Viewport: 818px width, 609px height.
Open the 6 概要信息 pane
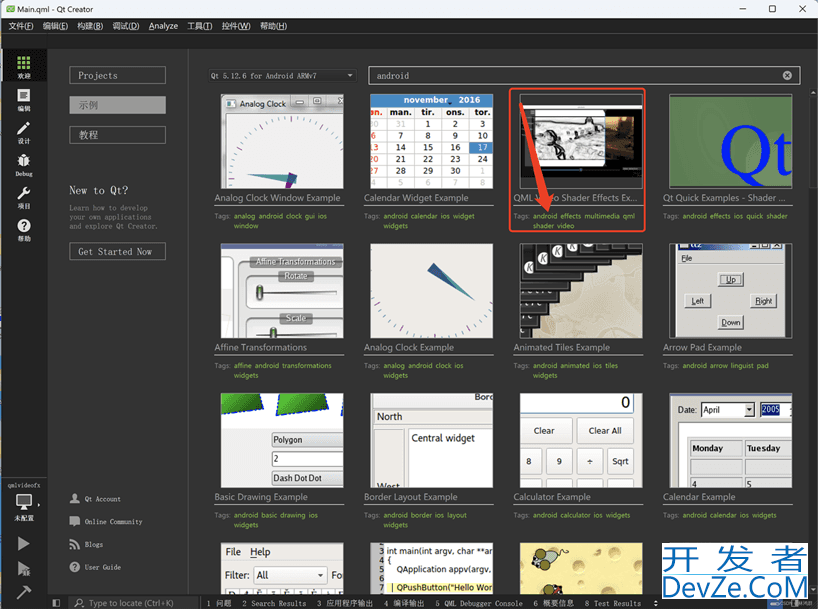point(554,603)
